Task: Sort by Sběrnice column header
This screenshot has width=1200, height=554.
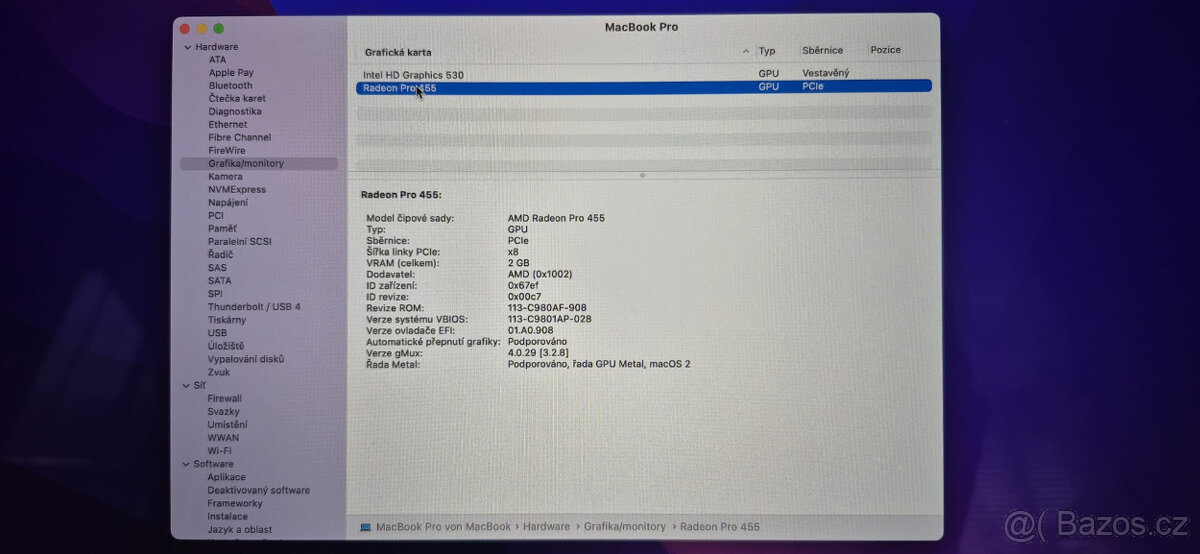Action: click(822, 50)
